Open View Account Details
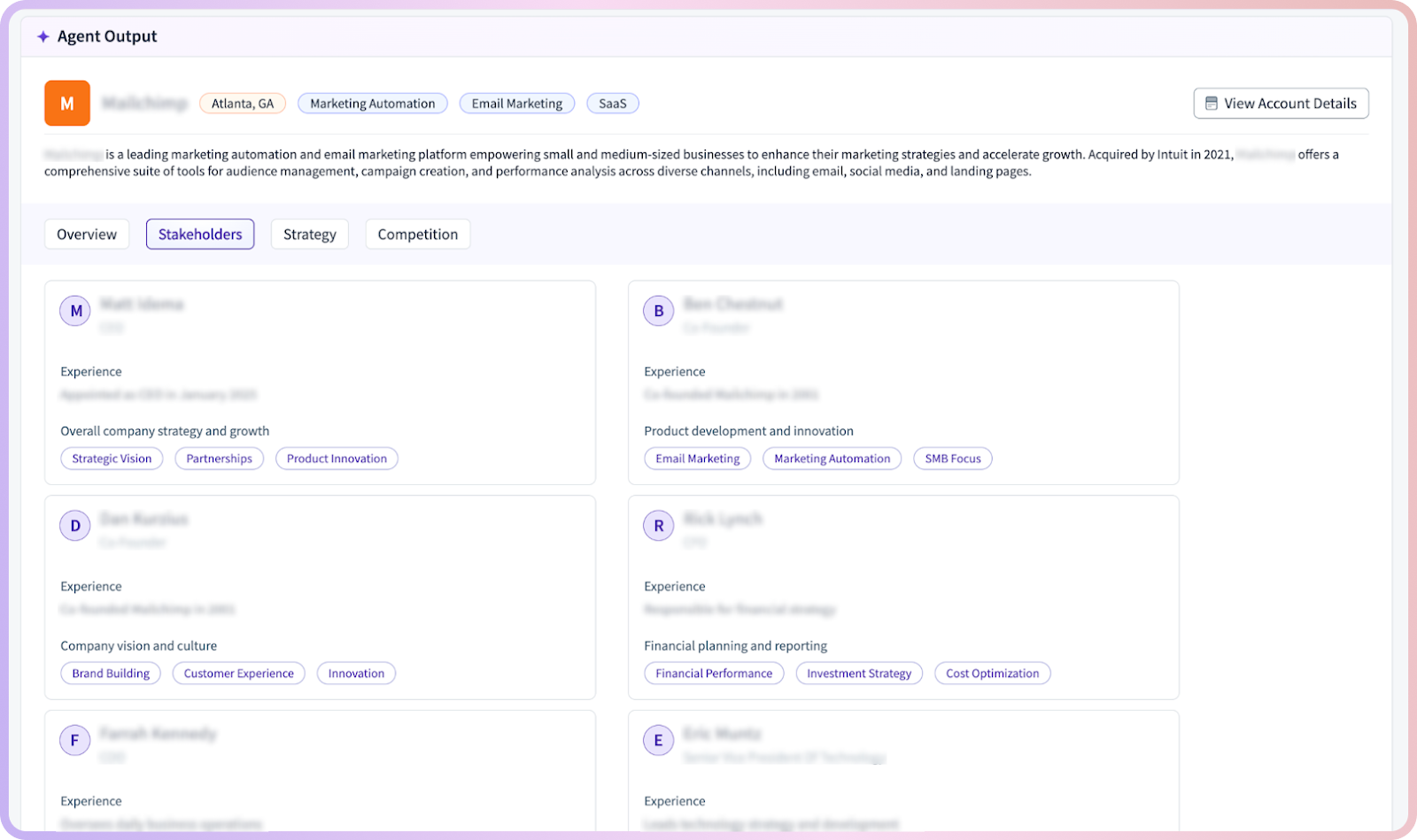This screenshot has width=1417, height=840. (1281, 104)
